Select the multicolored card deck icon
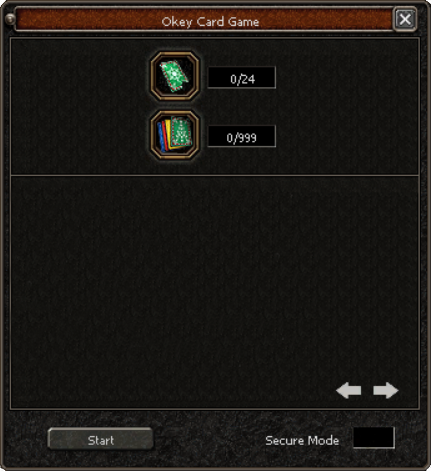 pos(175,135)
